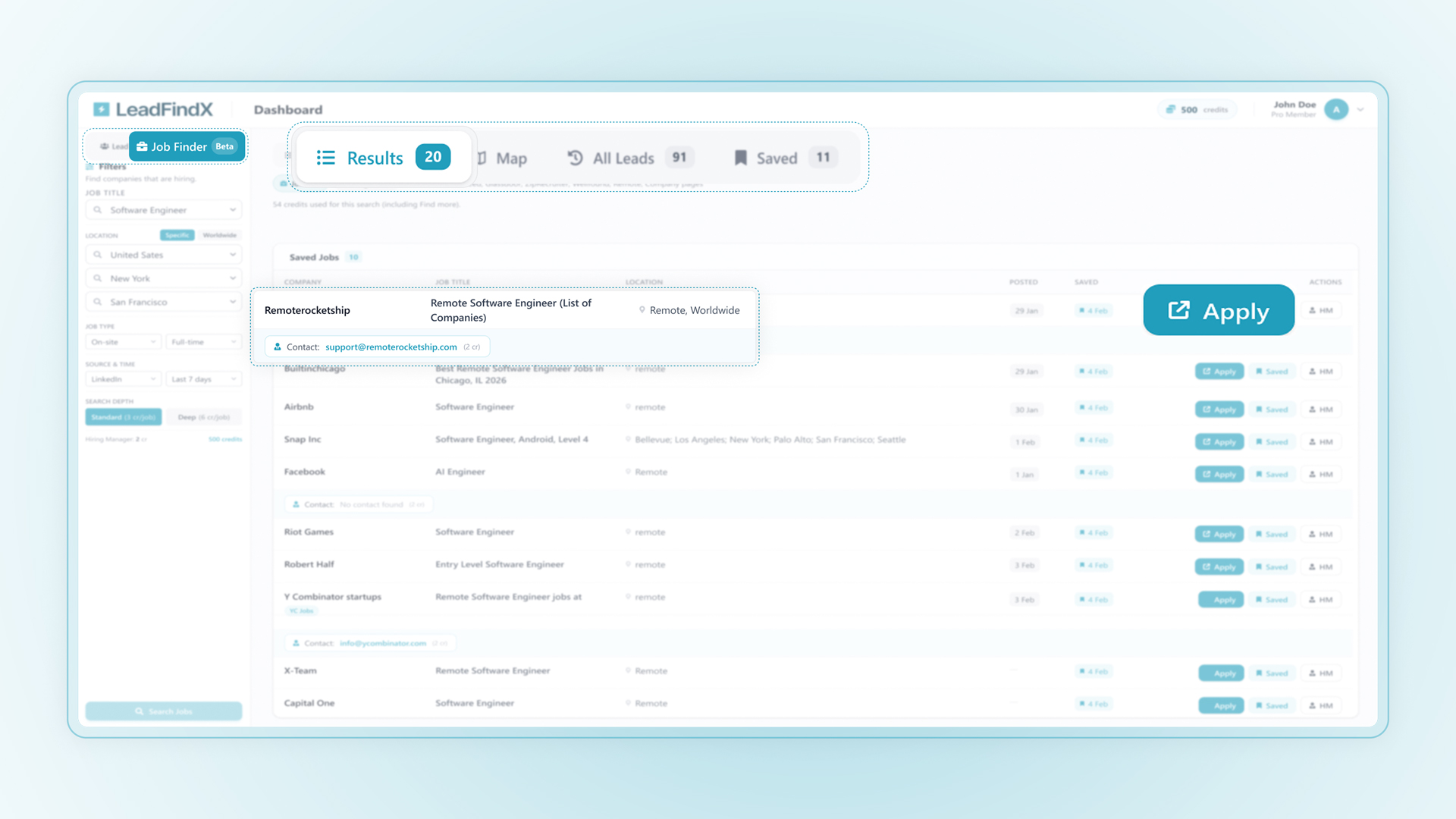Open the 500 credits balance badge
The width and height of the screenshot is (1456, 819).
click(x=1197, y=109)
